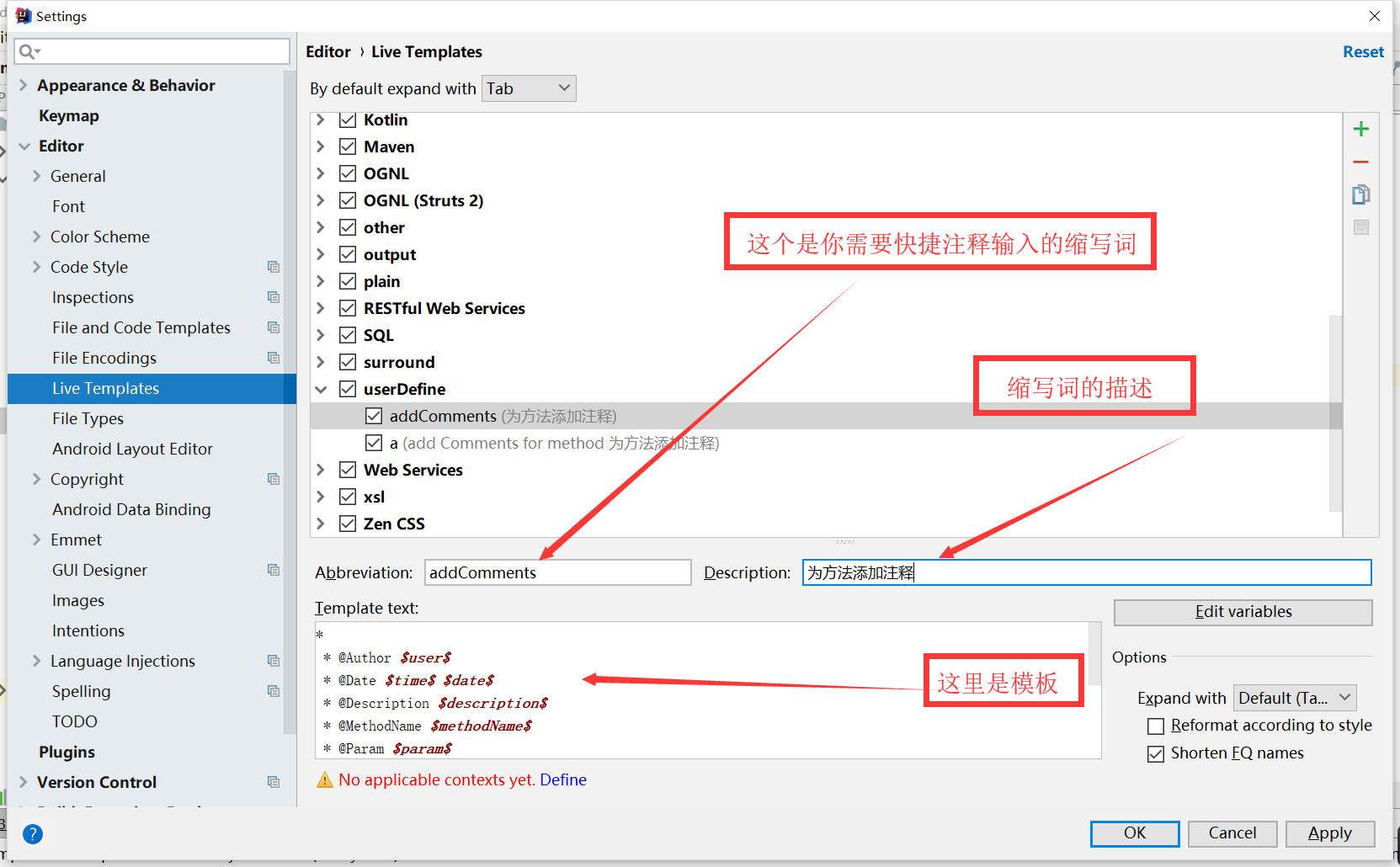Click the Cancel button
Viewport: 1400px width, 867px height.
1232,833
